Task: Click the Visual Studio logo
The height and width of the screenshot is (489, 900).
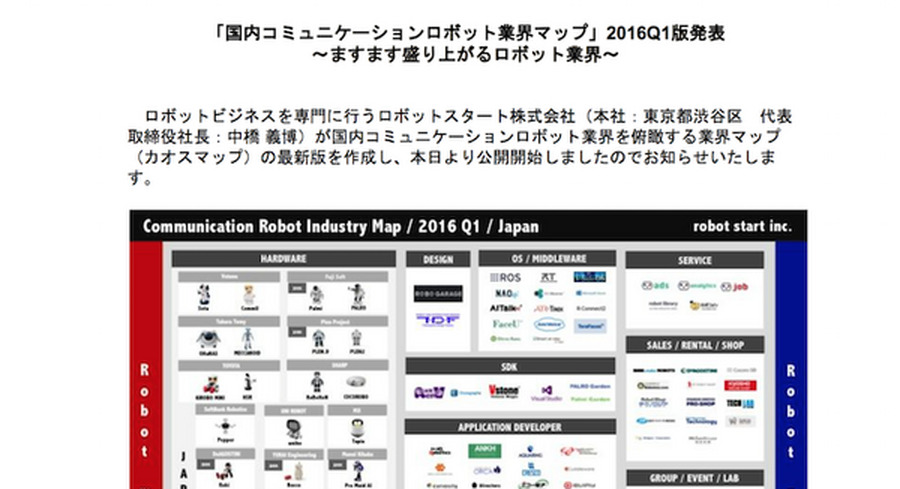Action: coord(546,392)
